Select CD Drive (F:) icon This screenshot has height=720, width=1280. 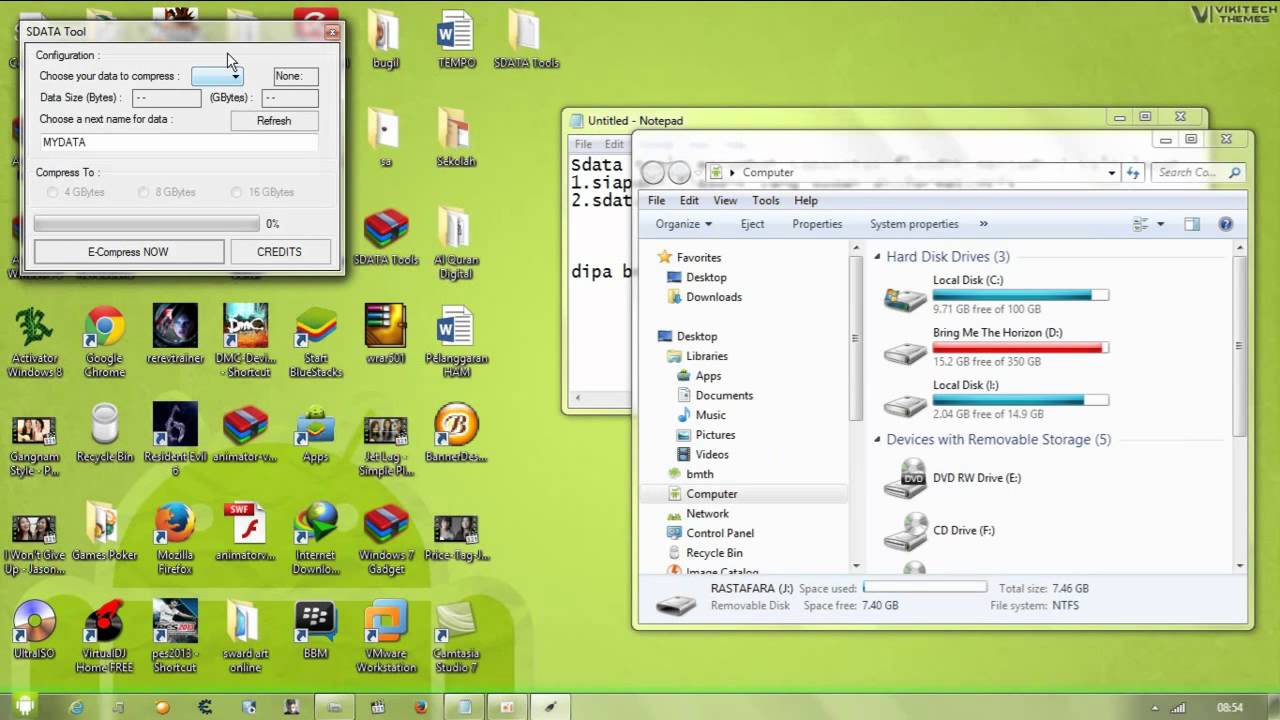pyautogui.click(x=905, y=531)
